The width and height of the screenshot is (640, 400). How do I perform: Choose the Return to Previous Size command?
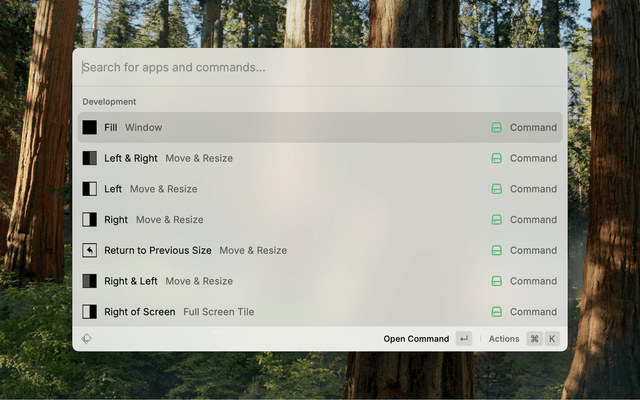coord(300,251)
